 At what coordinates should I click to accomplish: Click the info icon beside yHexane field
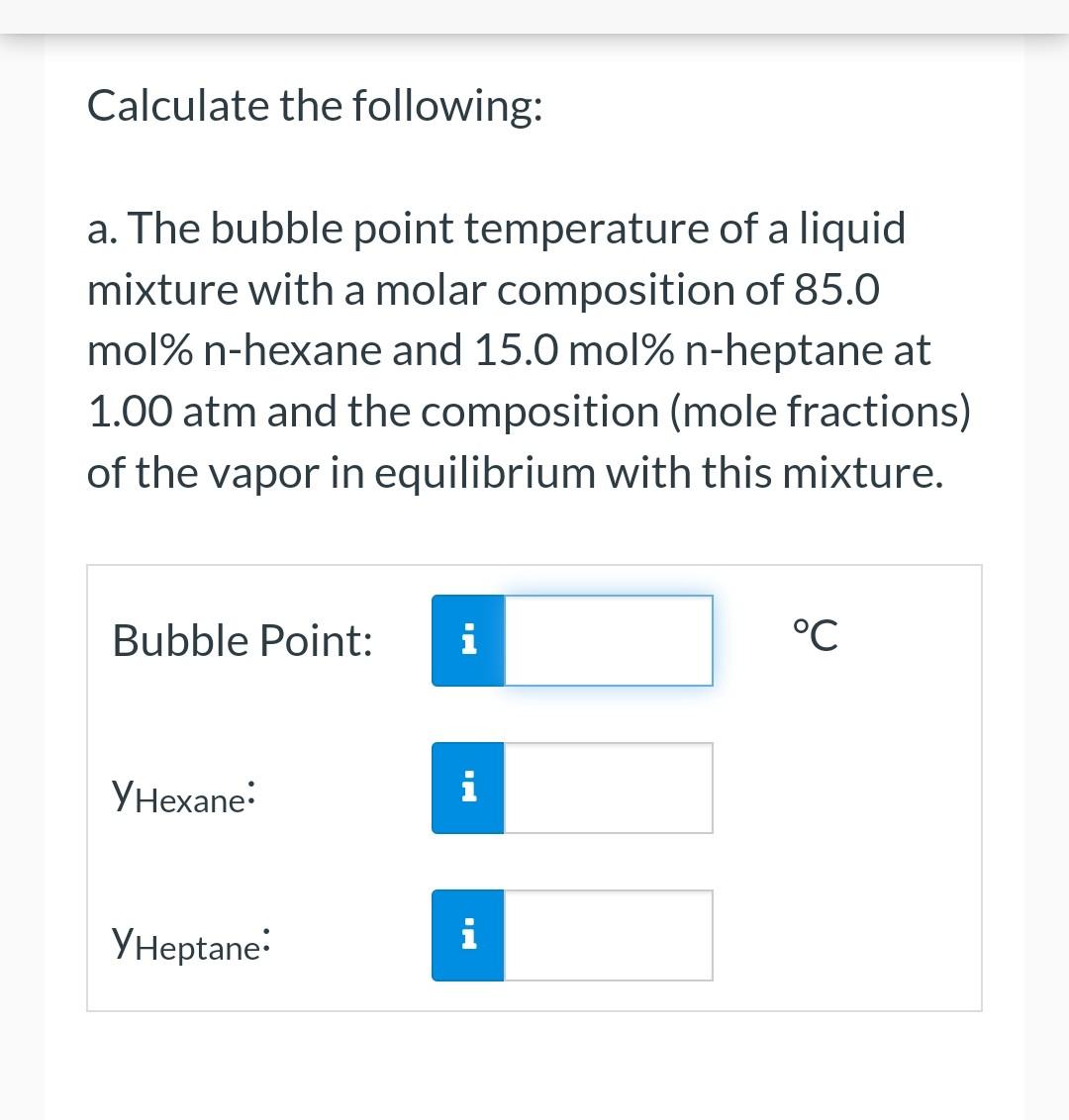click(x=468, y=788)
